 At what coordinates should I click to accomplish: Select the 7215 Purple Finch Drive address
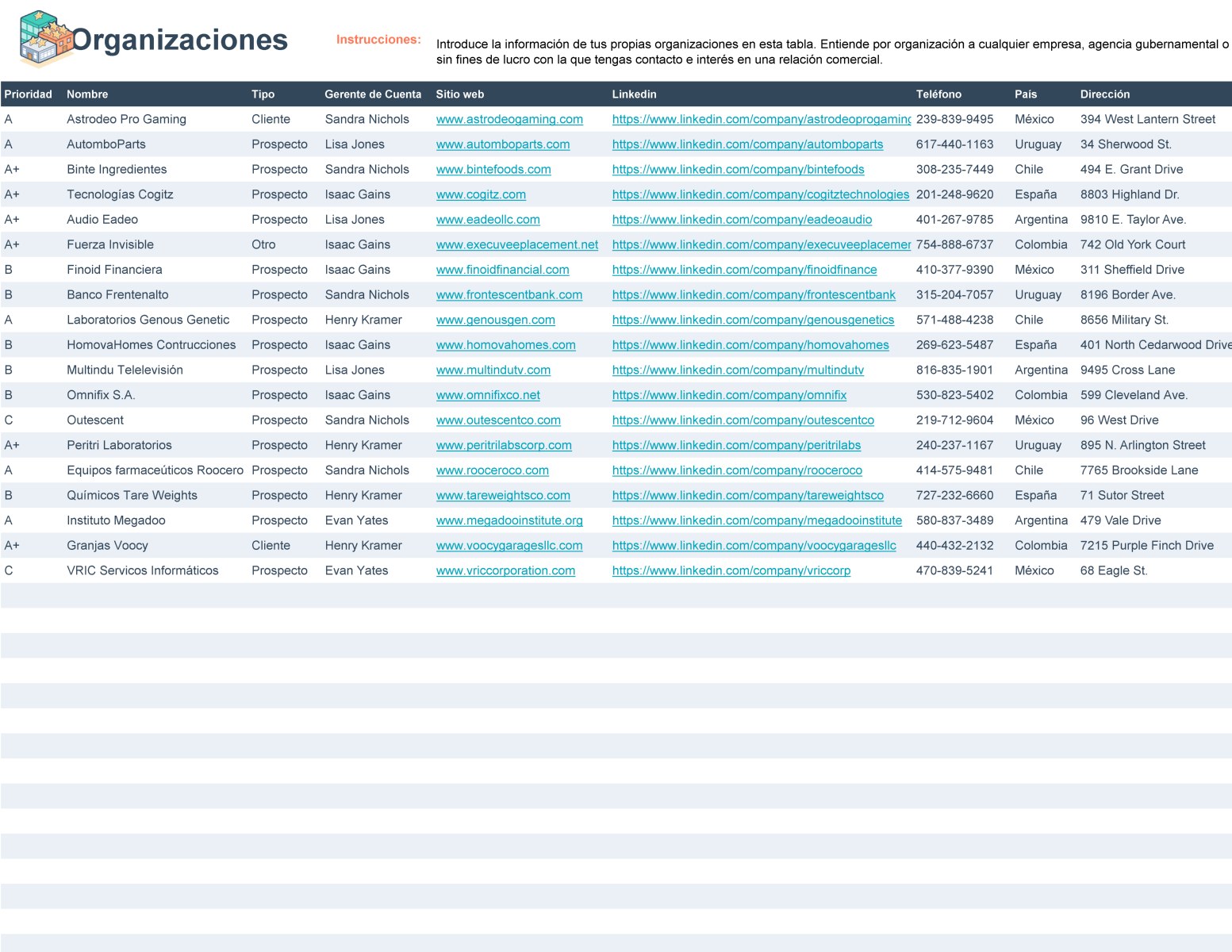(x=1147, y=546)
